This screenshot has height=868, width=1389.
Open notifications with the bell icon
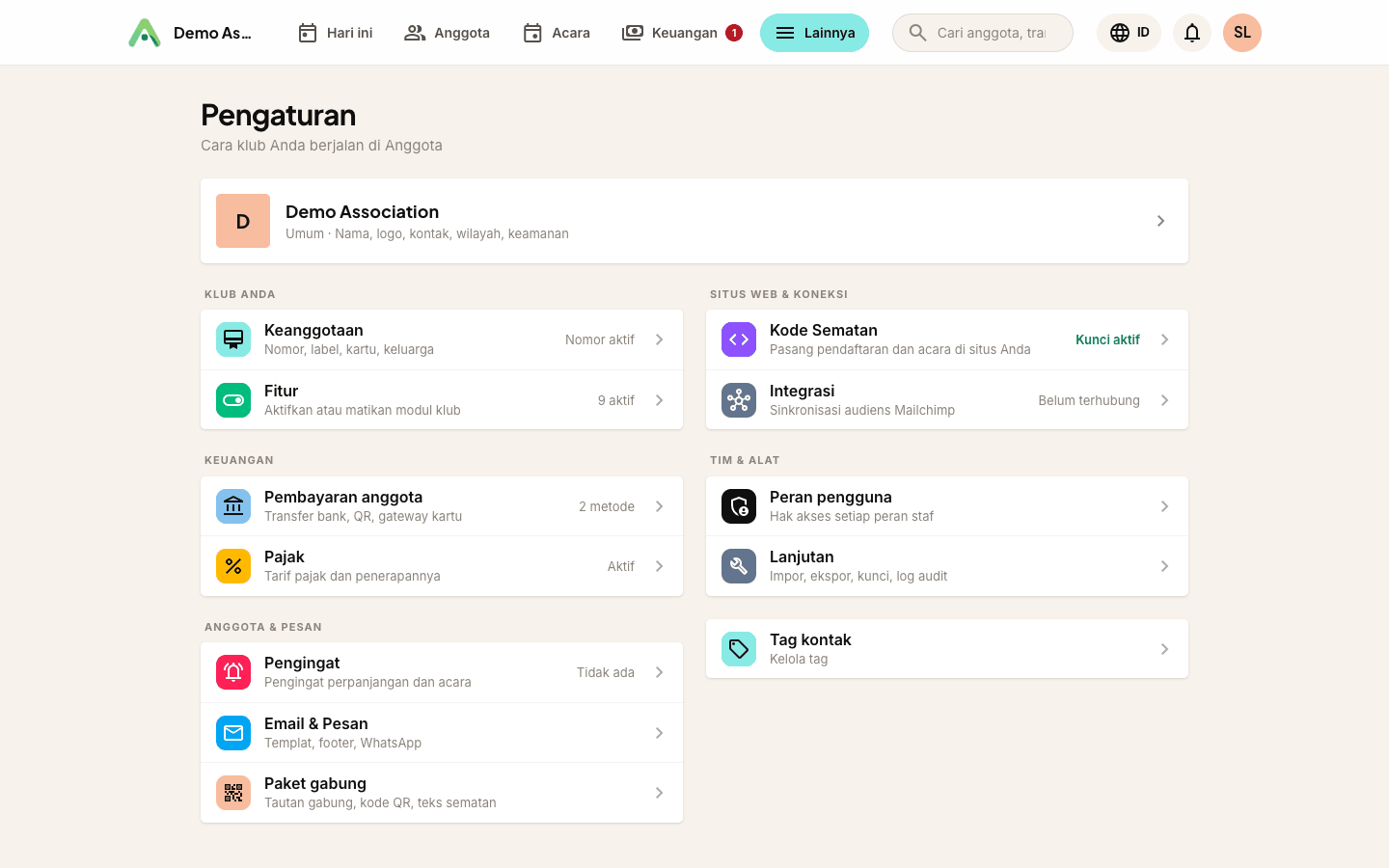(x=1192, y=33)
